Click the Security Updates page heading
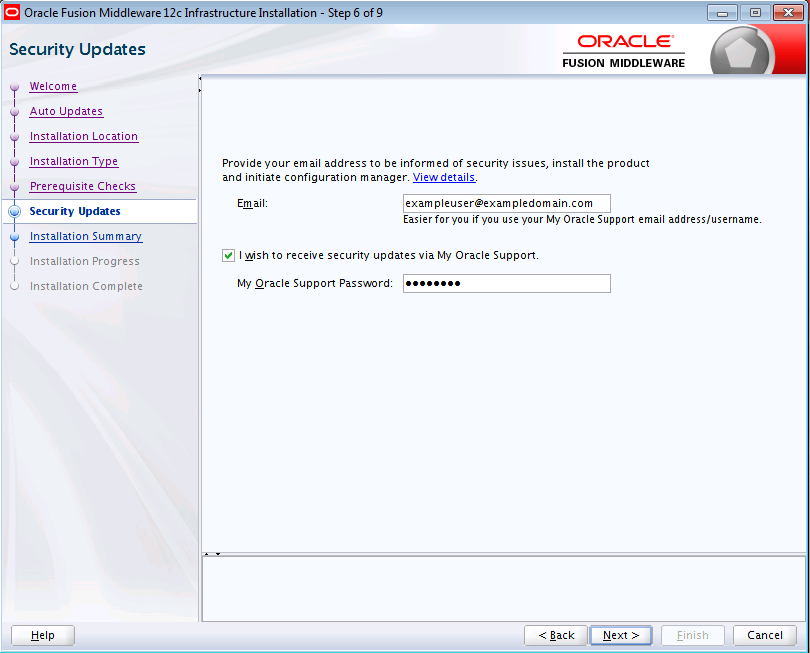The height and width of the screenshot is (653, 810). point(77,49)
